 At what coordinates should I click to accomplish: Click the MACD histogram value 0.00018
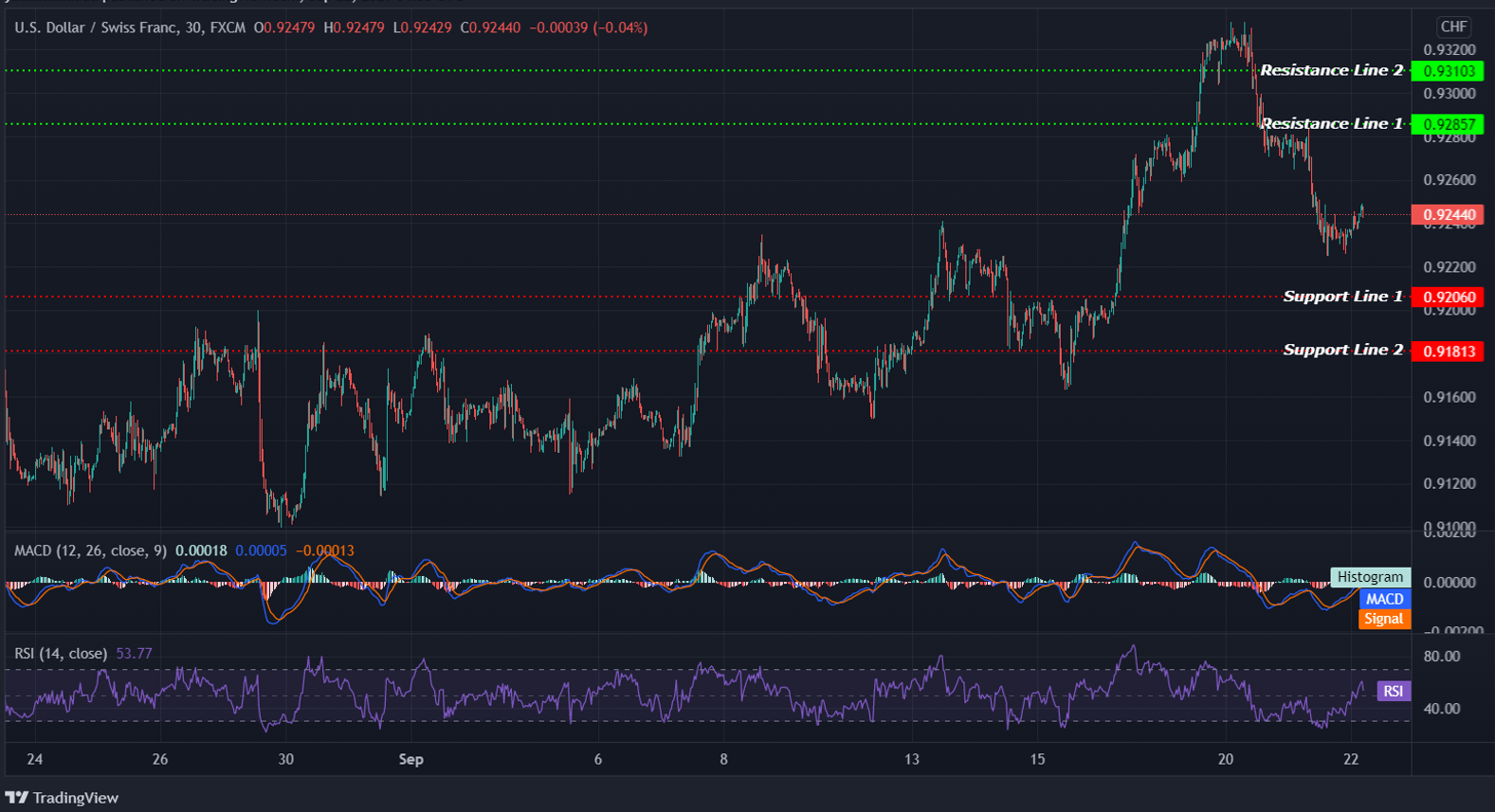tap(202, 550)
